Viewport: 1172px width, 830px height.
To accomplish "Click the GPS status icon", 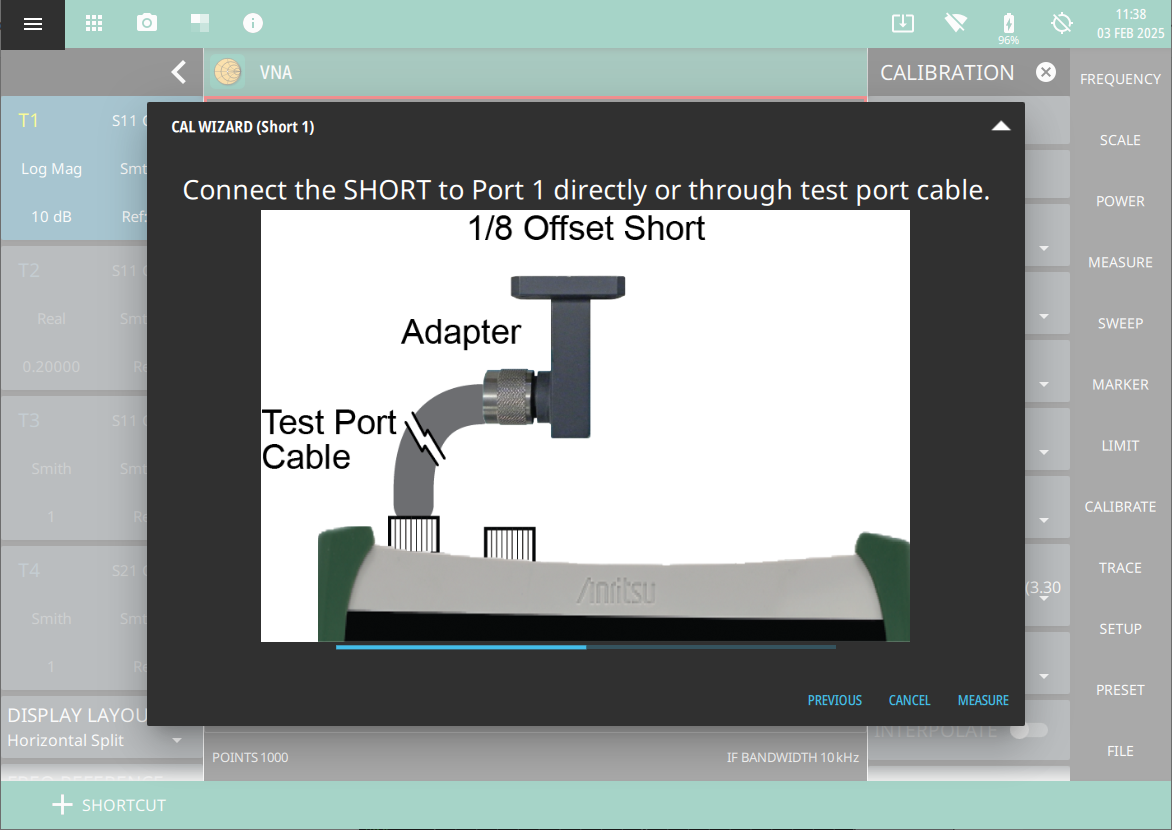I will click(1062, 23).
